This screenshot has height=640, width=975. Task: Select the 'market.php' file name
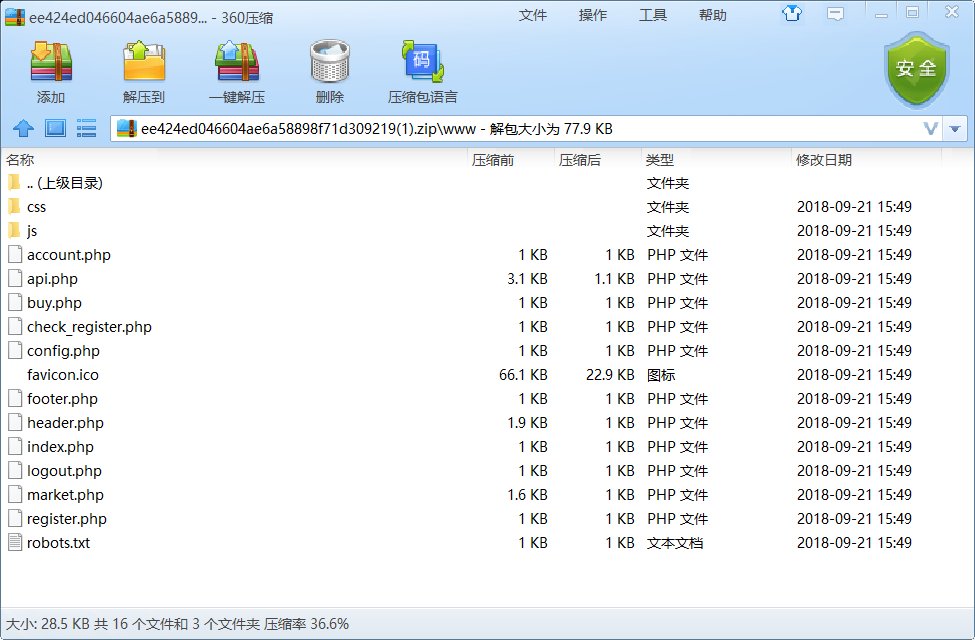pos(65,494)
